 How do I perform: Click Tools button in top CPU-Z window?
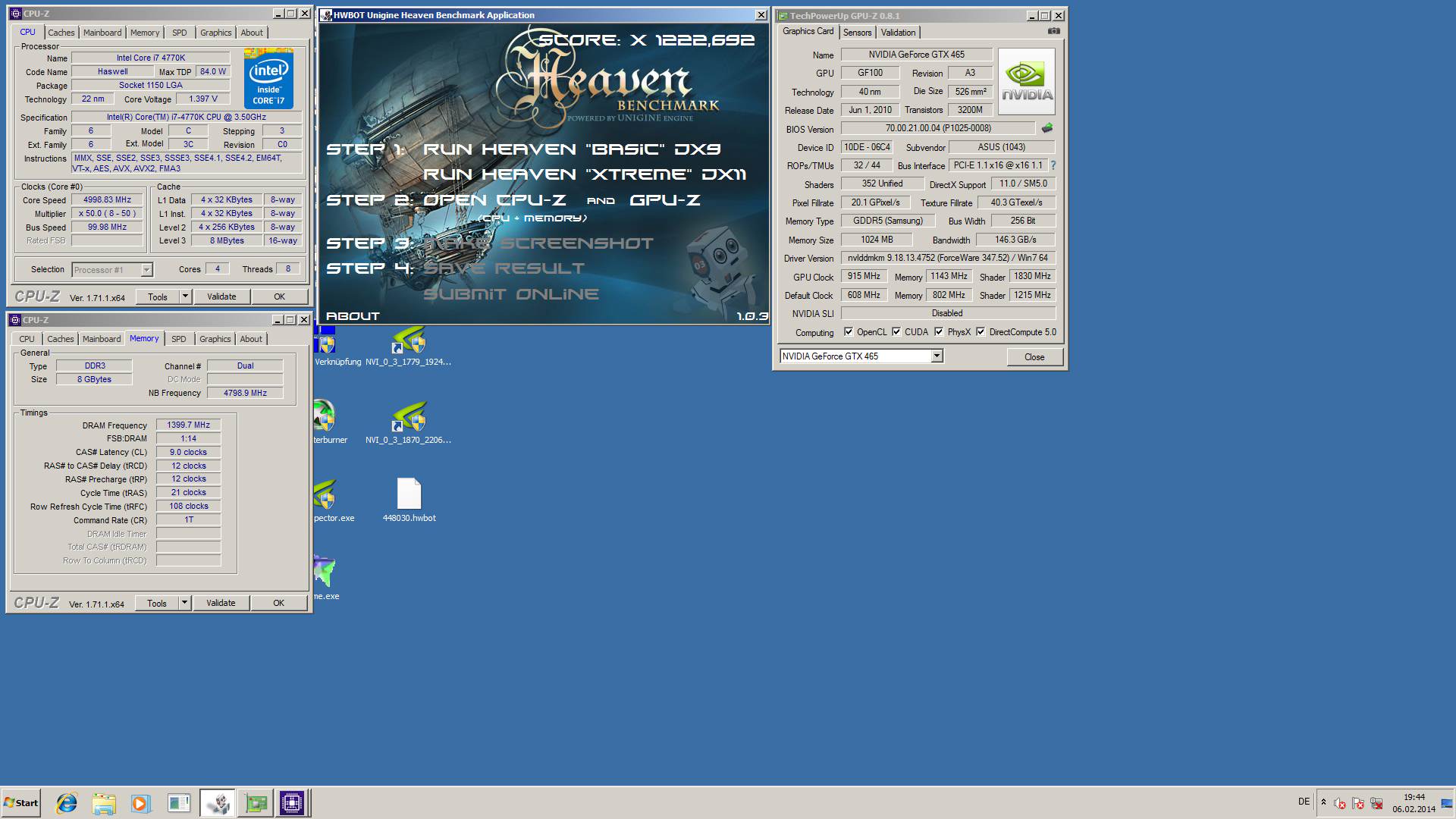click(158, 297)
